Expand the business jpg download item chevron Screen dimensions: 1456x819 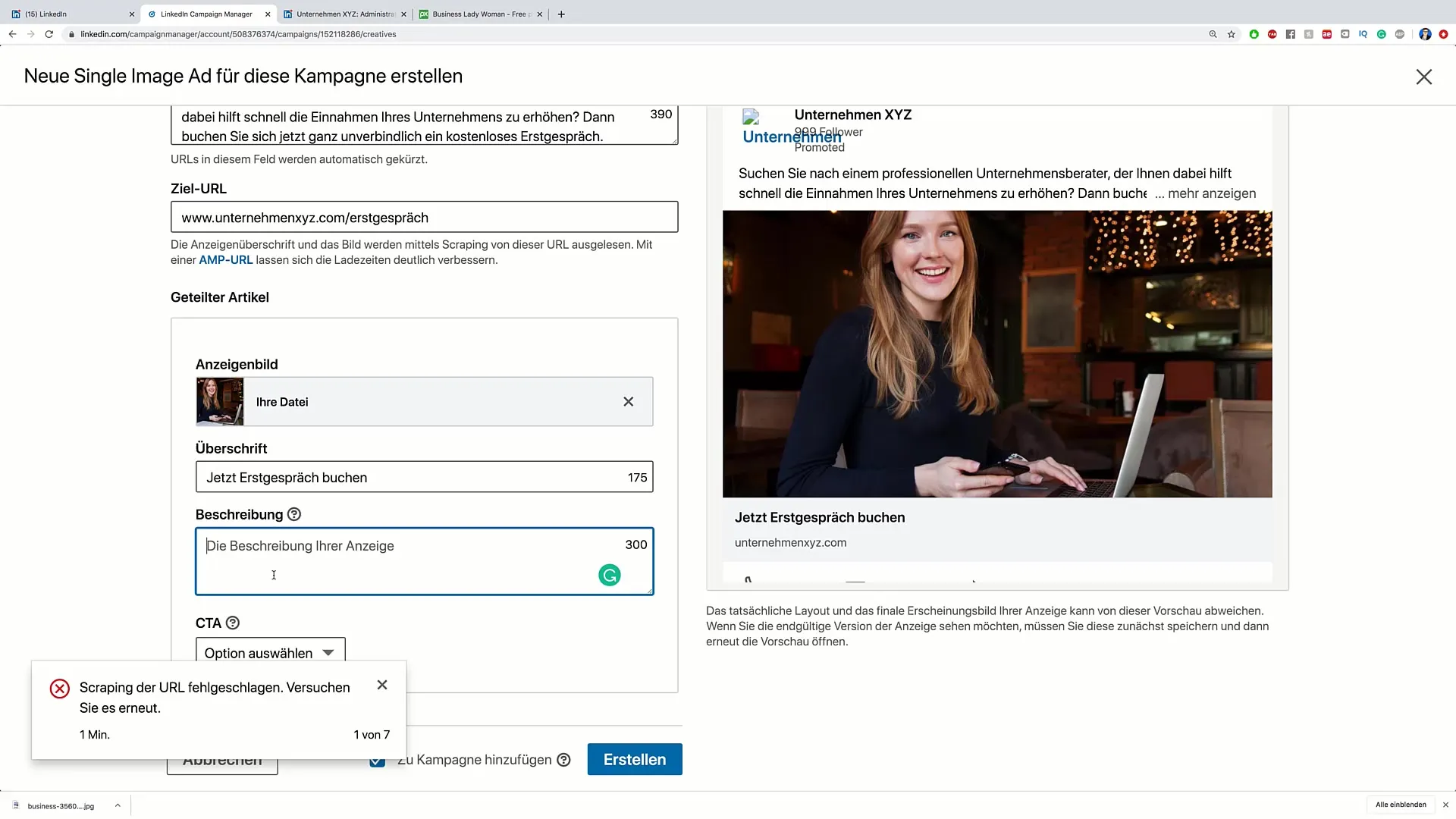(118, 805)
